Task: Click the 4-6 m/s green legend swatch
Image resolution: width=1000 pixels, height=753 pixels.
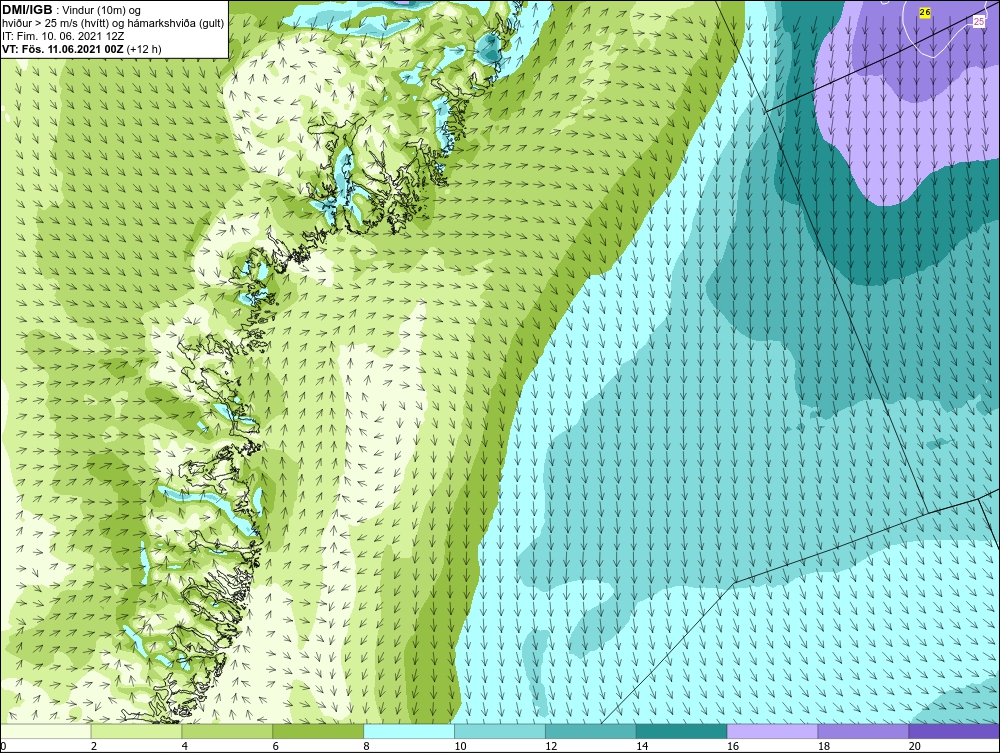Action: 227,731
